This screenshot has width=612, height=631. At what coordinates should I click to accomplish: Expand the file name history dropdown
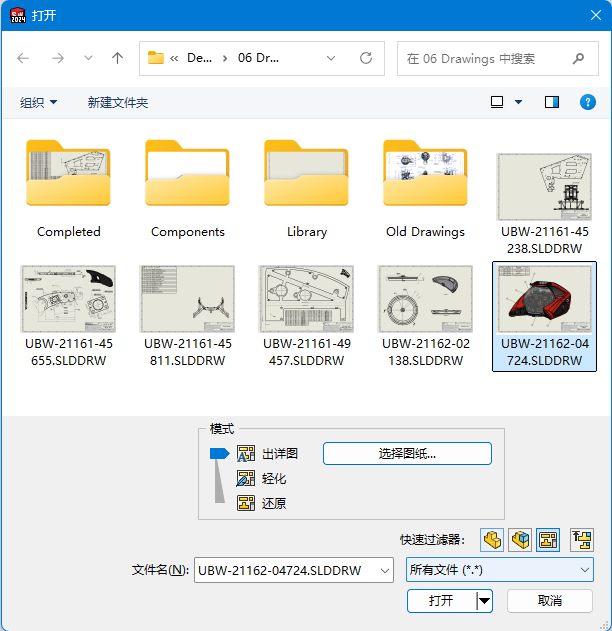pyautogui.click(x=384, y=570)
